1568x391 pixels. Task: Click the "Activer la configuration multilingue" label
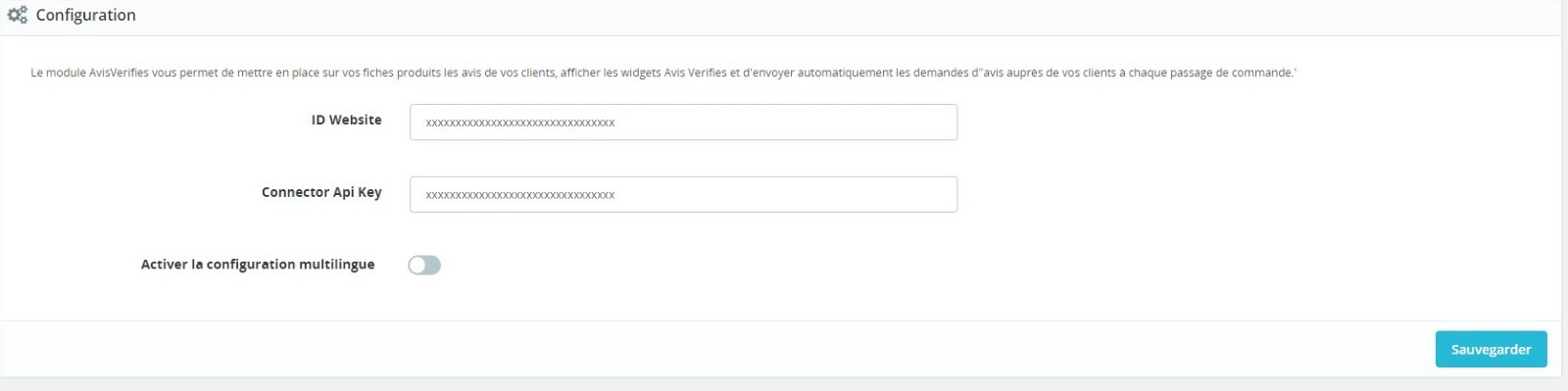tap(258, 265)
